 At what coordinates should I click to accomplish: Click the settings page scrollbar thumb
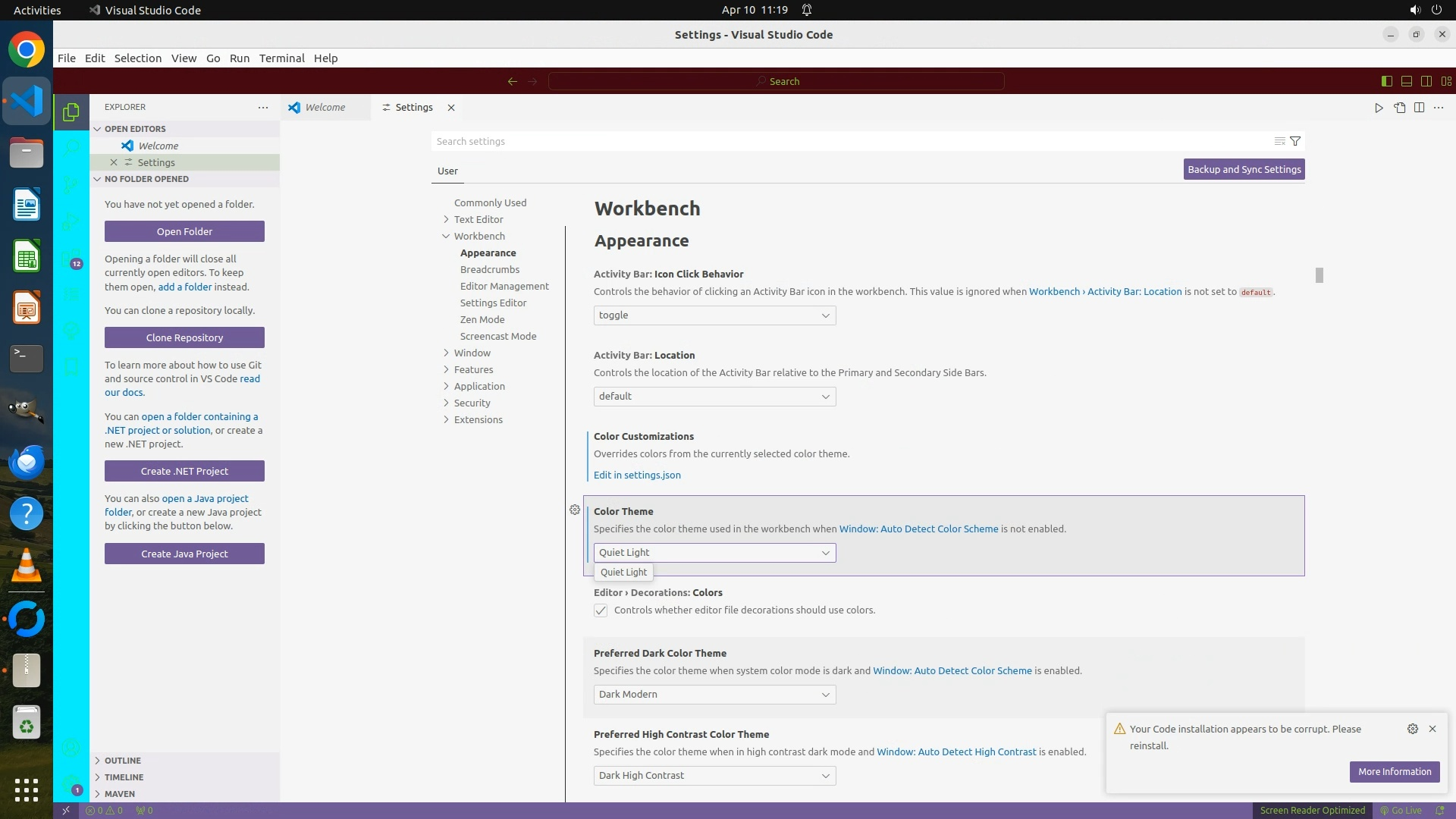coord(1319,275)
